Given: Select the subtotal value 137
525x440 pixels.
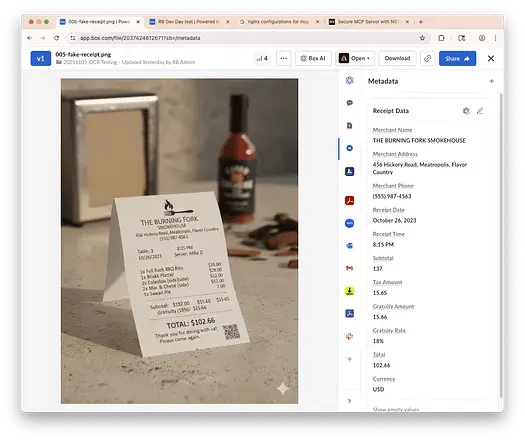Looking at the screenshot, I should coord(377,269).
